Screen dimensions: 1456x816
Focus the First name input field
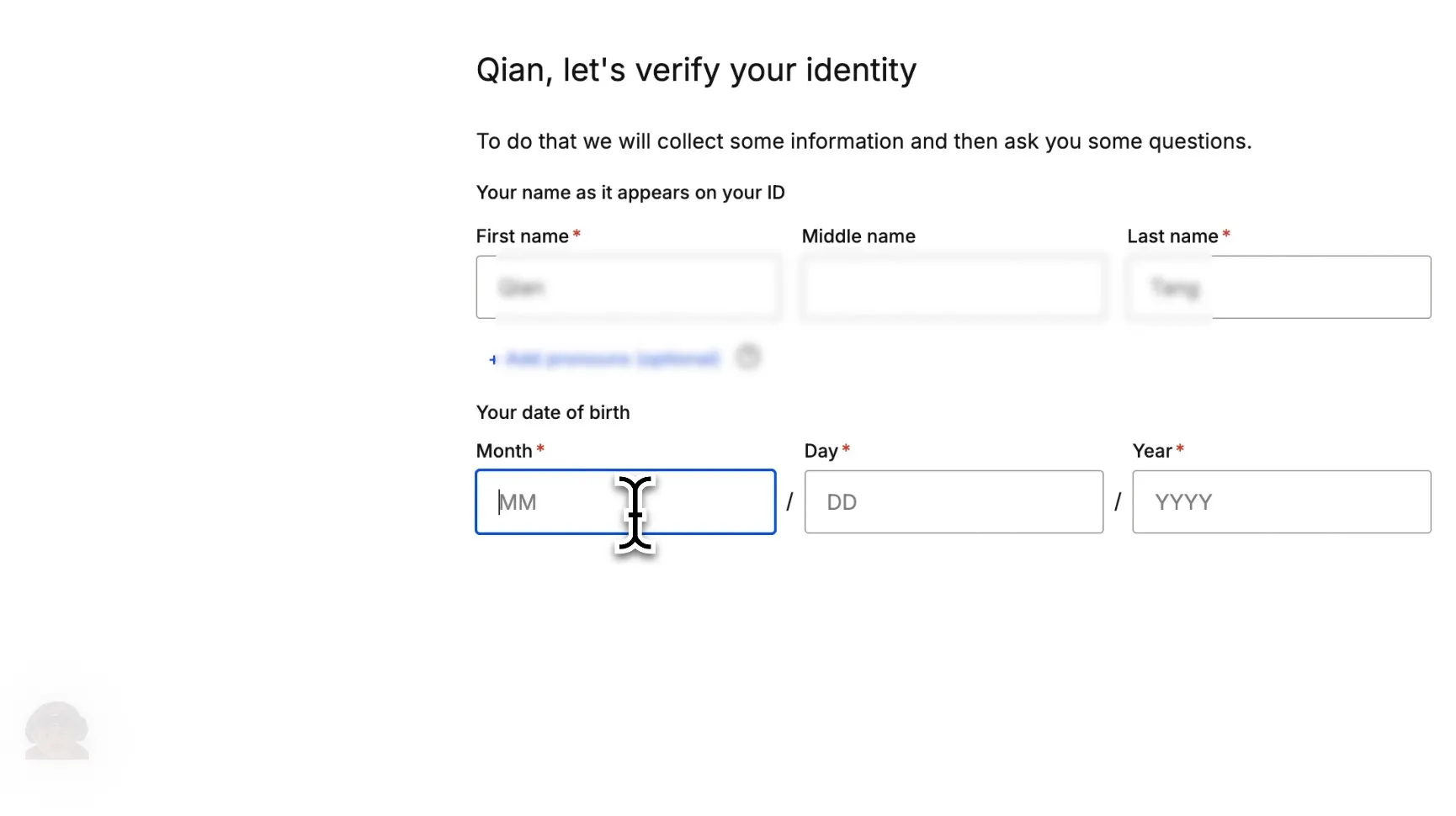point(626,287)
